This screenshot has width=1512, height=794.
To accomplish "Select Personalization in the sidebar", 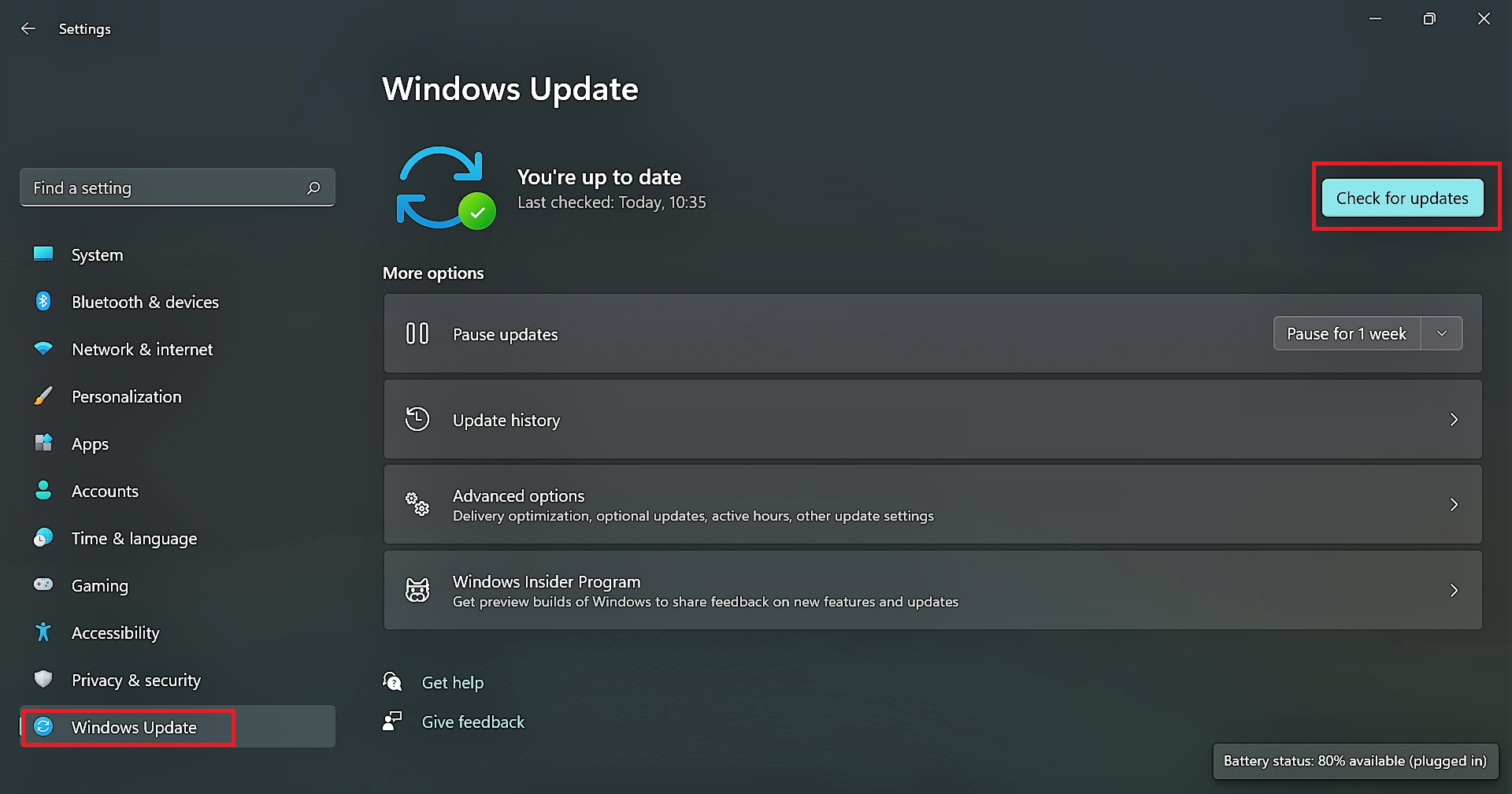I will point(177,396).
